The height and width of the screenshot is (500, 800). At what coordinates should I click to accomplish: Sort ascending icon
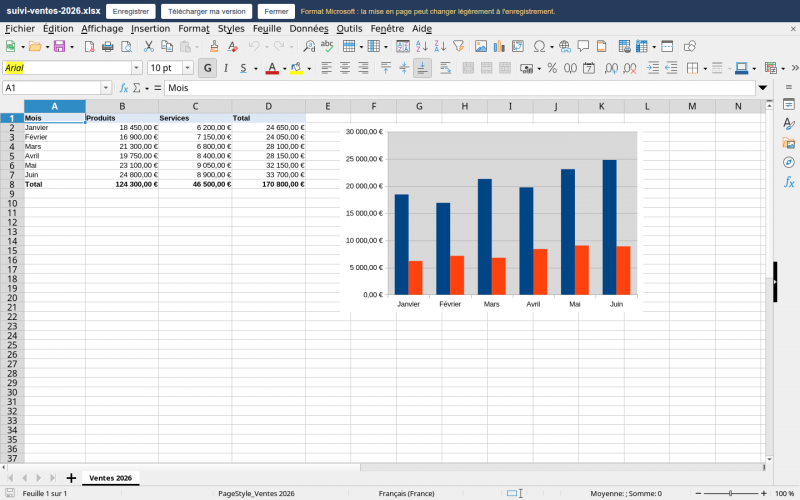(422, 46)
